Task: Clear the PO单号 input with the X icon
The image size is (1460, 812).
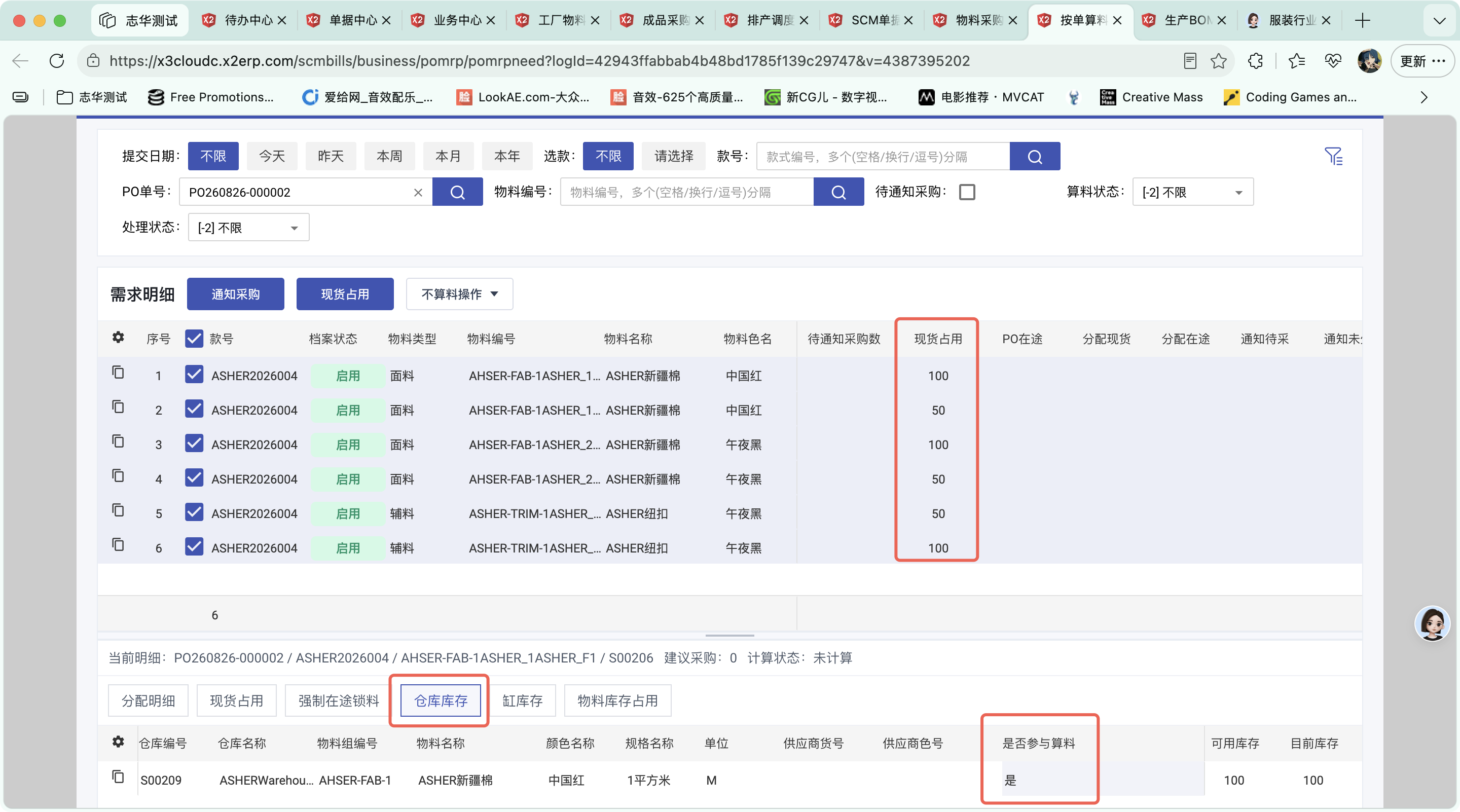Action: pos(418,193)
